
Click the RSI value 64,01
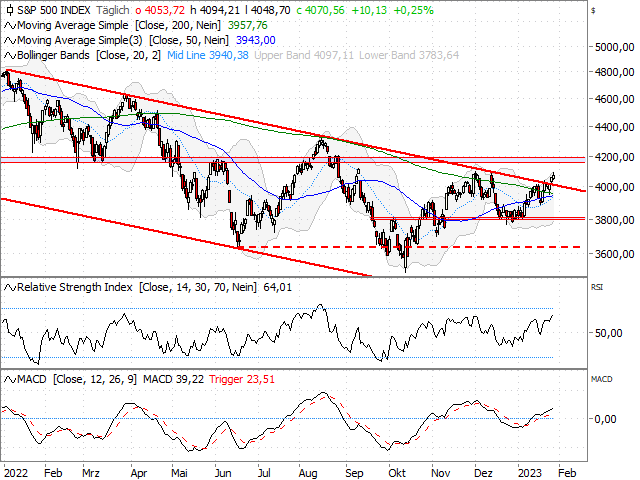click(278, 288)
